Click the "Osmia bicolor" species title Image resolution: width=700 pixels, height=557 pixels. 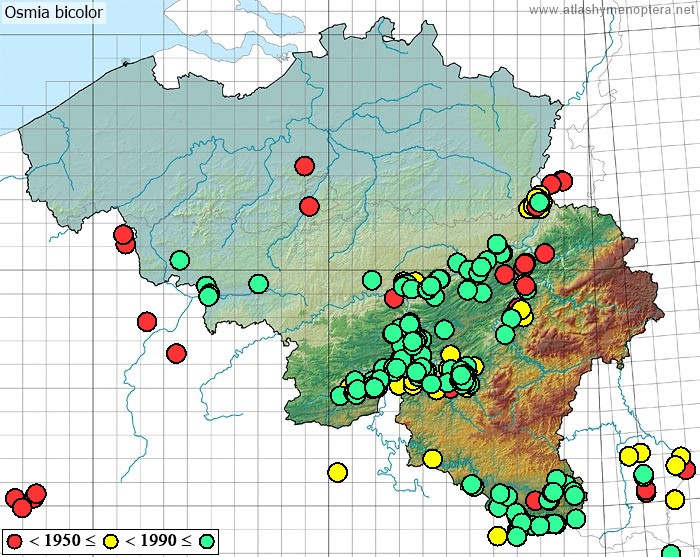point(54,12)
